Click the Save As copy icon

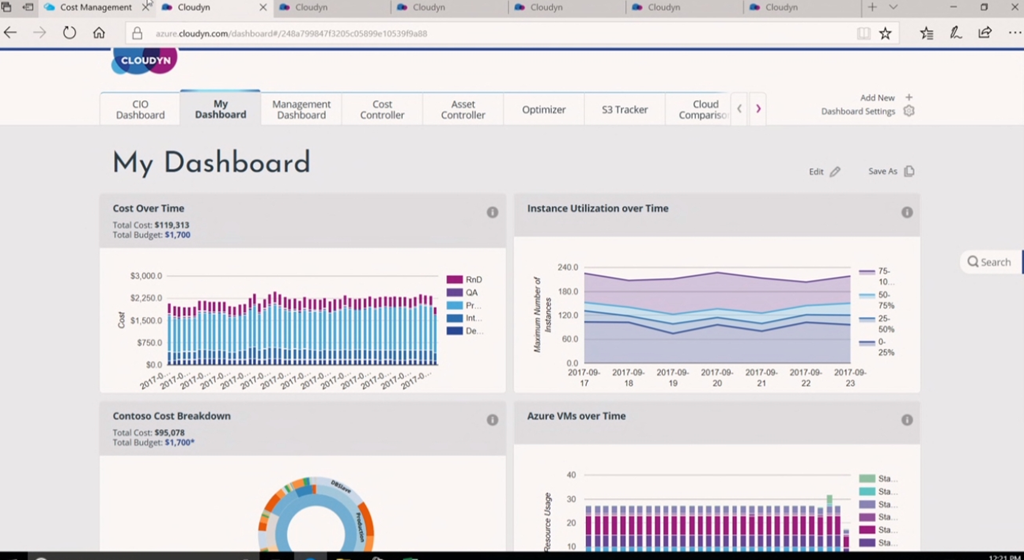(909, 171)
